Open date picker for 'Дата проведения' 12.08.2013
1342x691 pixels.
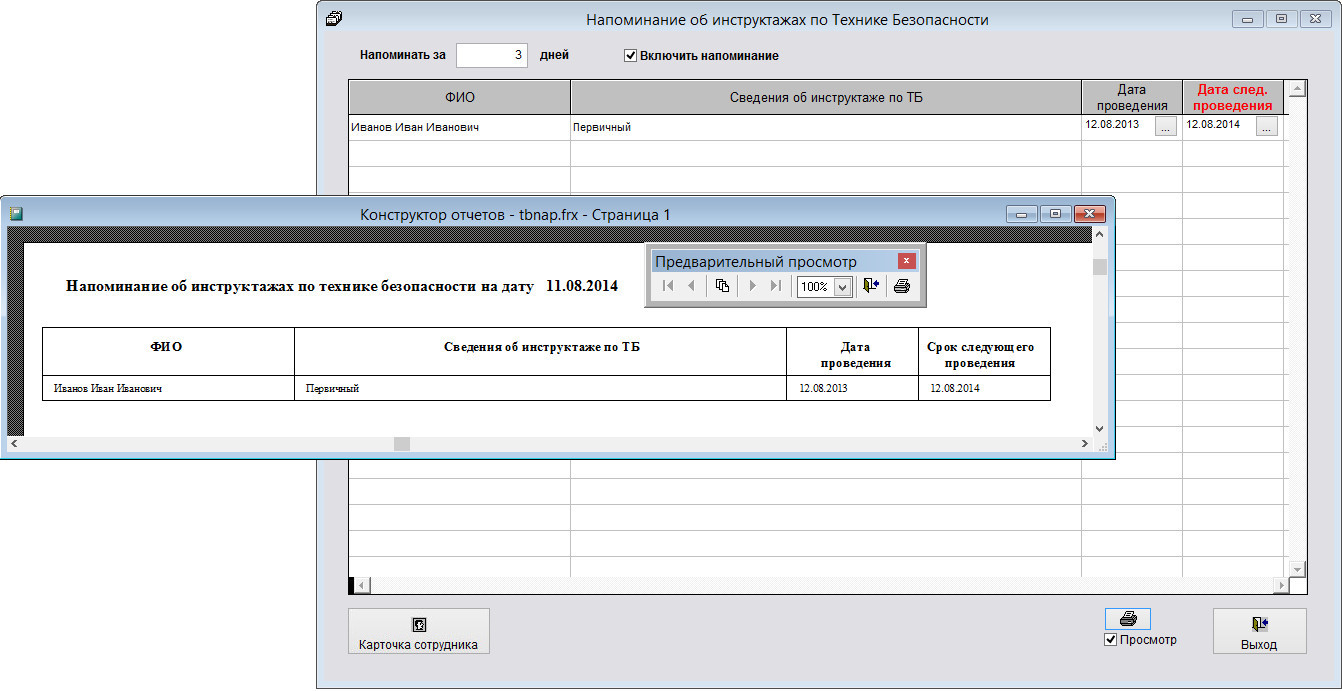(x=1165, y=127)
